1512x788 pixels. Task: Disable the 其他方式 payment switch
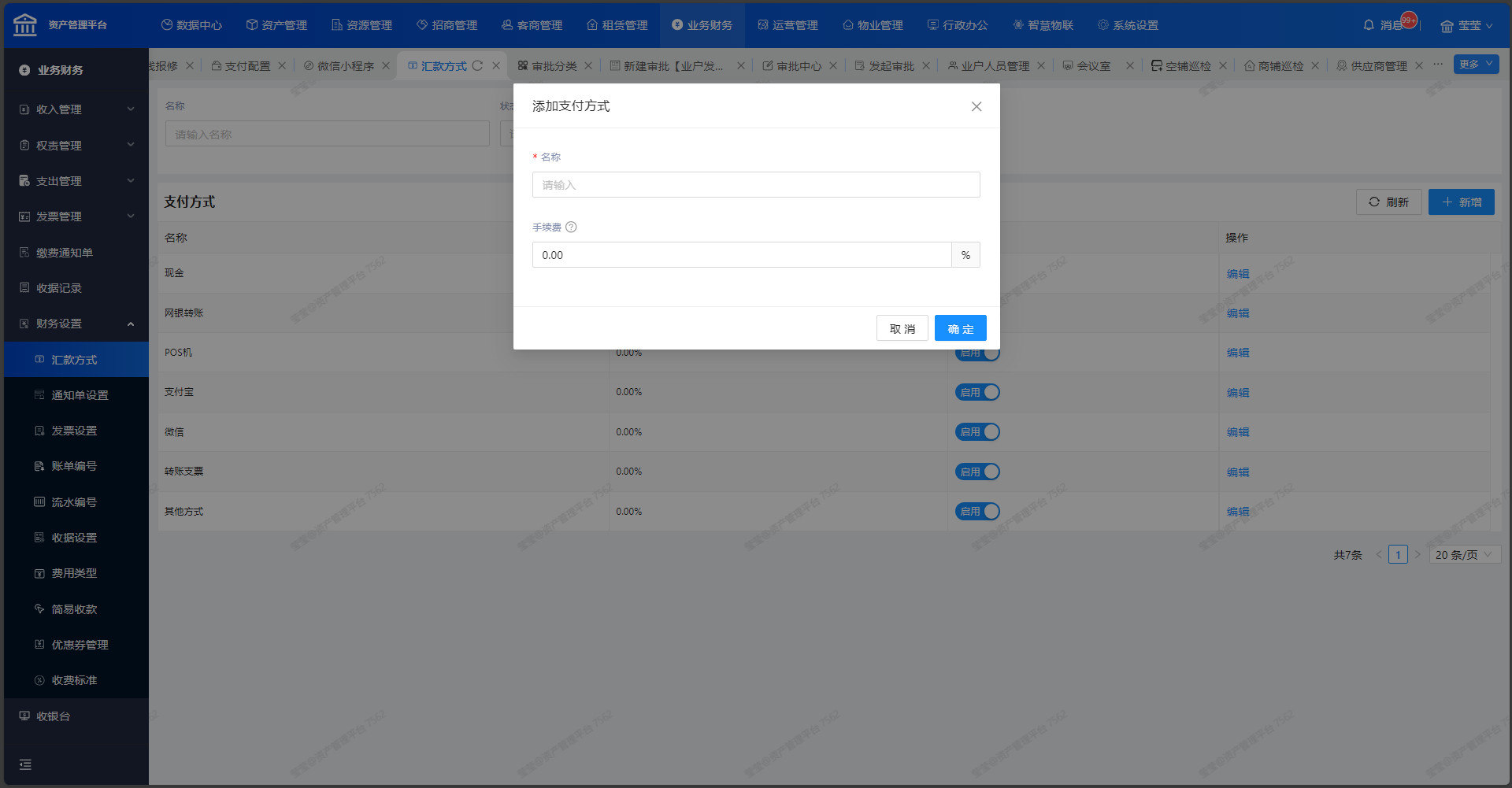tap(977, 512)
